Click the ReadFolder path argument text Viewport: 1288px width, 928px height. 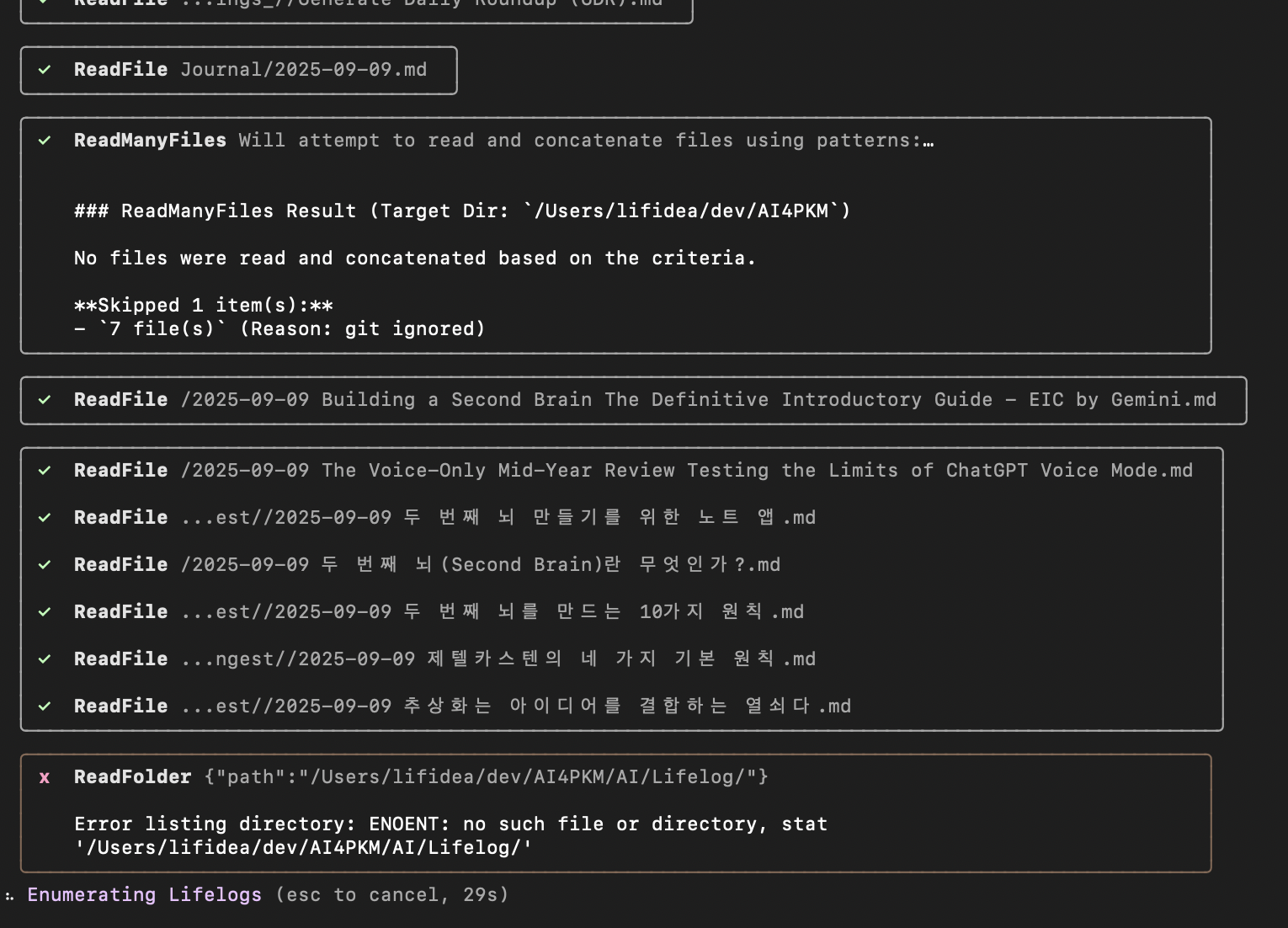486,777
